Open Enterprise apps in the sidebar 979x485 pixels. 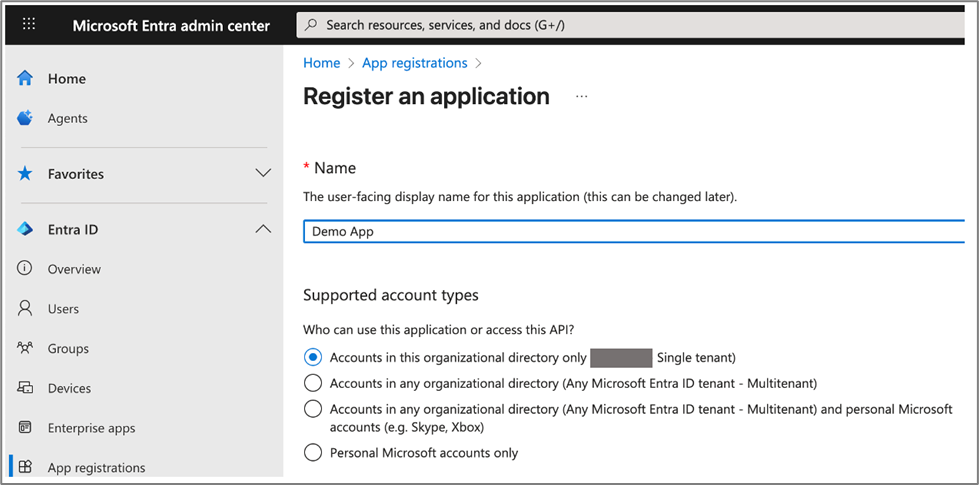(91, 428)
